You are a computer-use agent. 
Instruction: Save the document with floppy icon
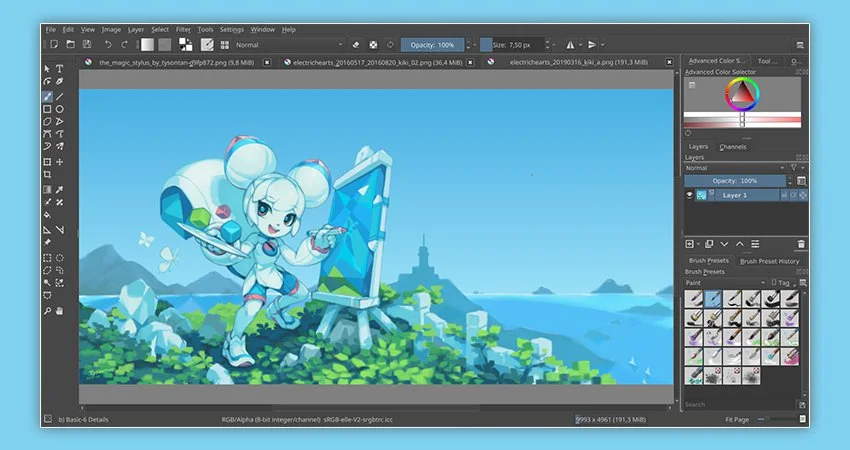(87, 44)
